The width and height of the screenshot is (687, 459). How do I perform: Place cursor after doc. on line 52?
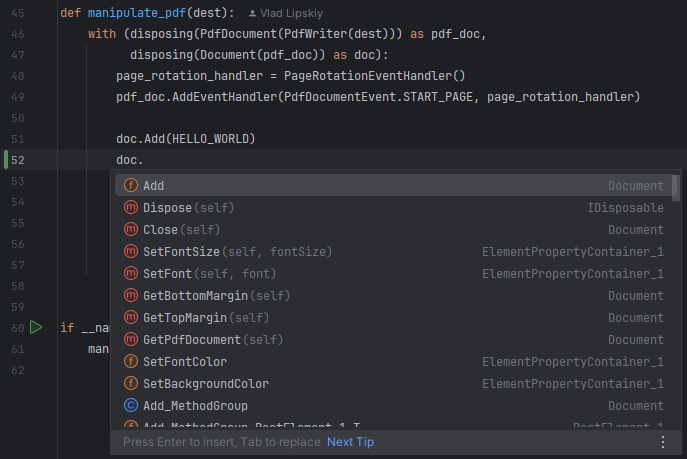point(145,160)
